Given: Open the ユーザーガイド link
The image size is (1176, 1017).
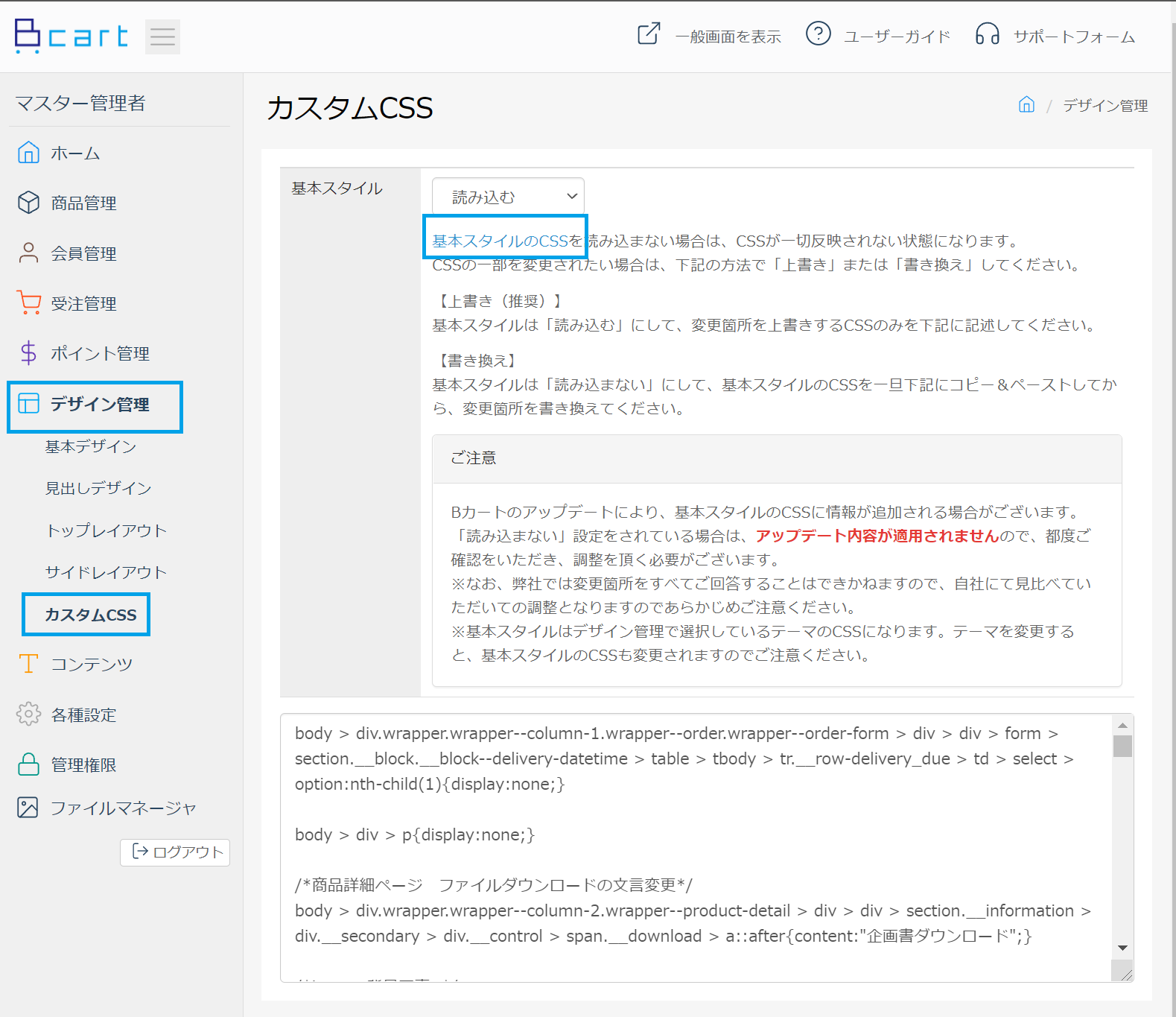Looking at the screenshot, I should pos(897,37).
